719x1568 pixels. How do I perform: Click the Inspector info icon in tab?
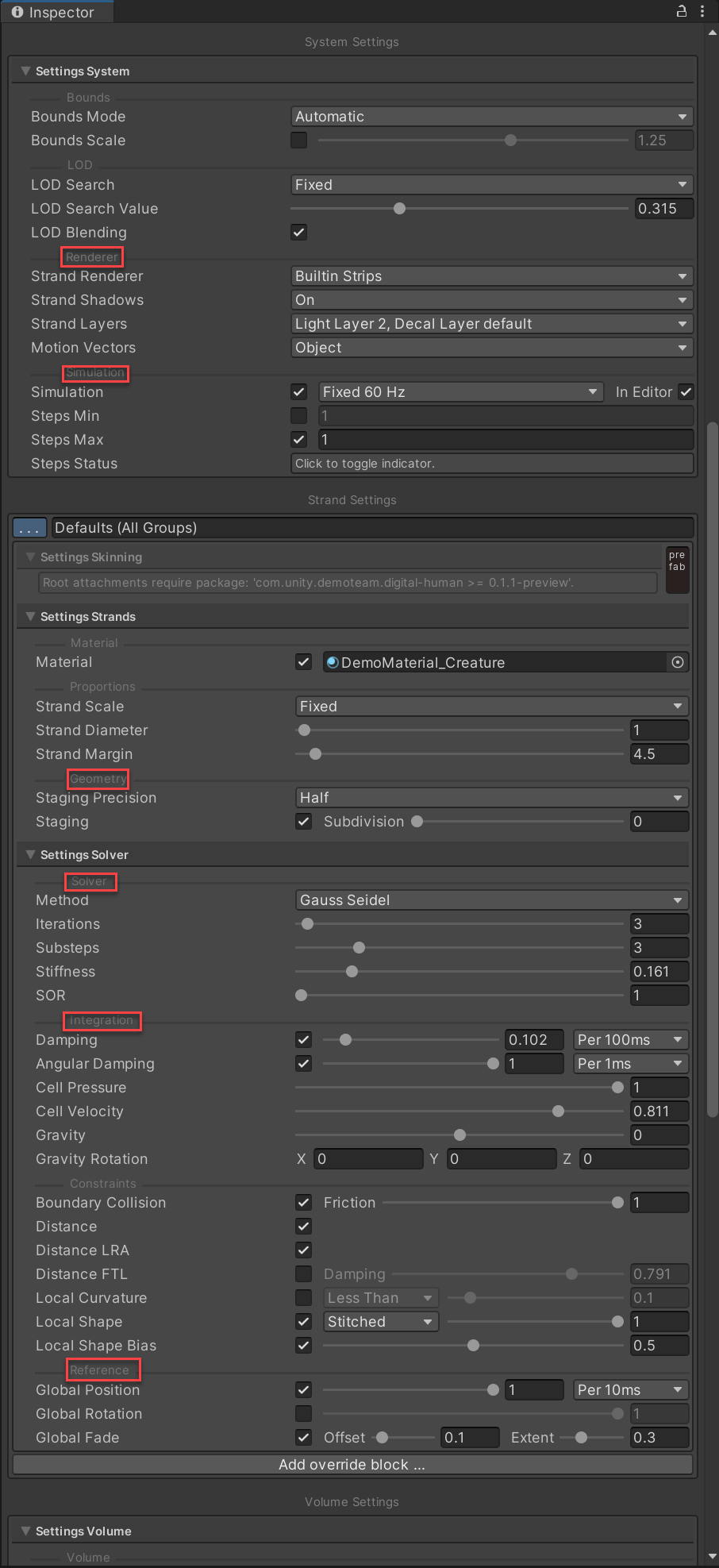[17, 12]
